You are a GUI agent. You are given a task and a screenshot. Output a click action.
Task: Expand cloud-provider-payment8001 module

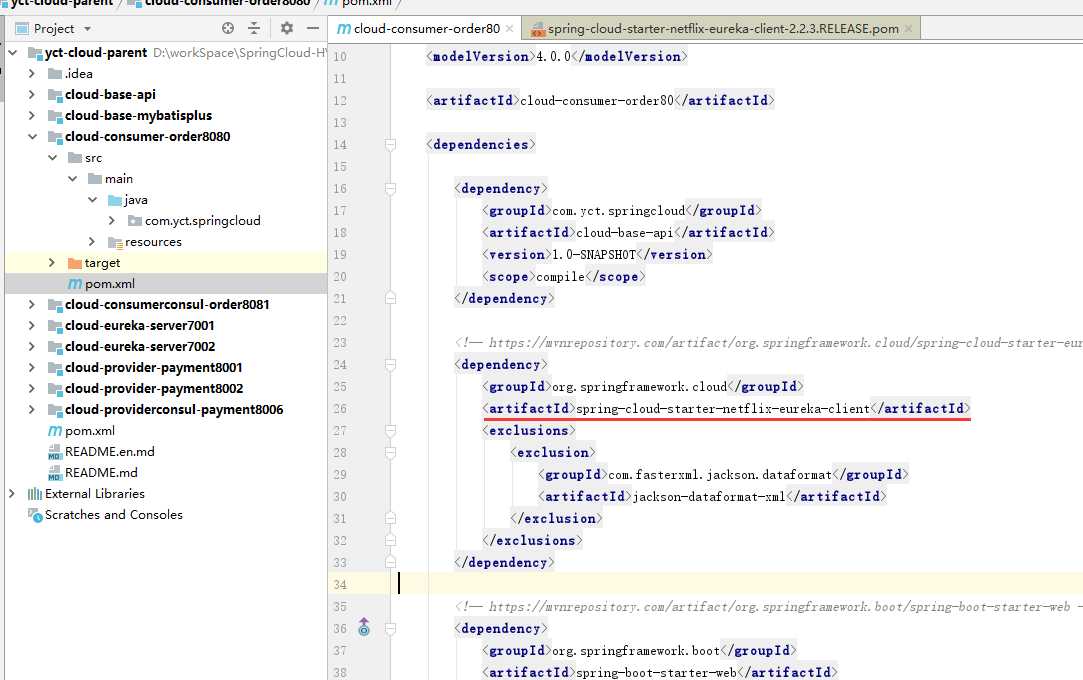tap(32, 367)
